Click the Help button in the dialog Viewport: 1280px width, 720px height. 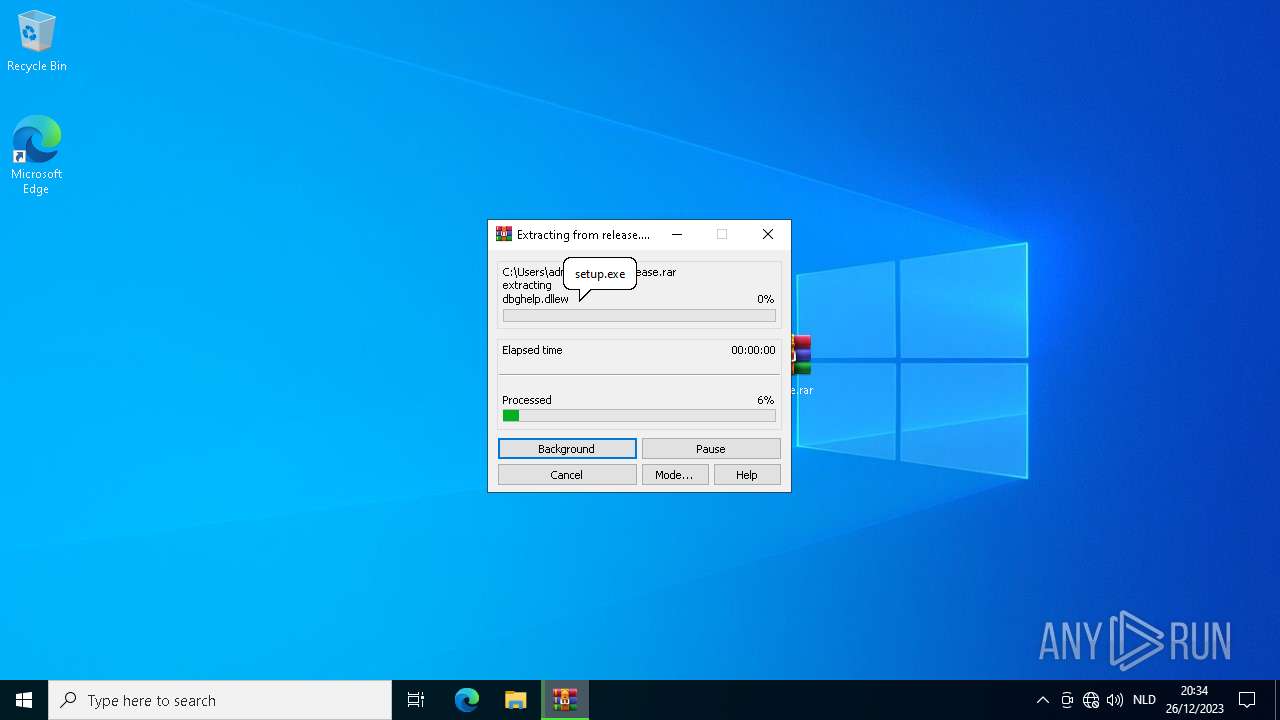click(x=747, y=475)
